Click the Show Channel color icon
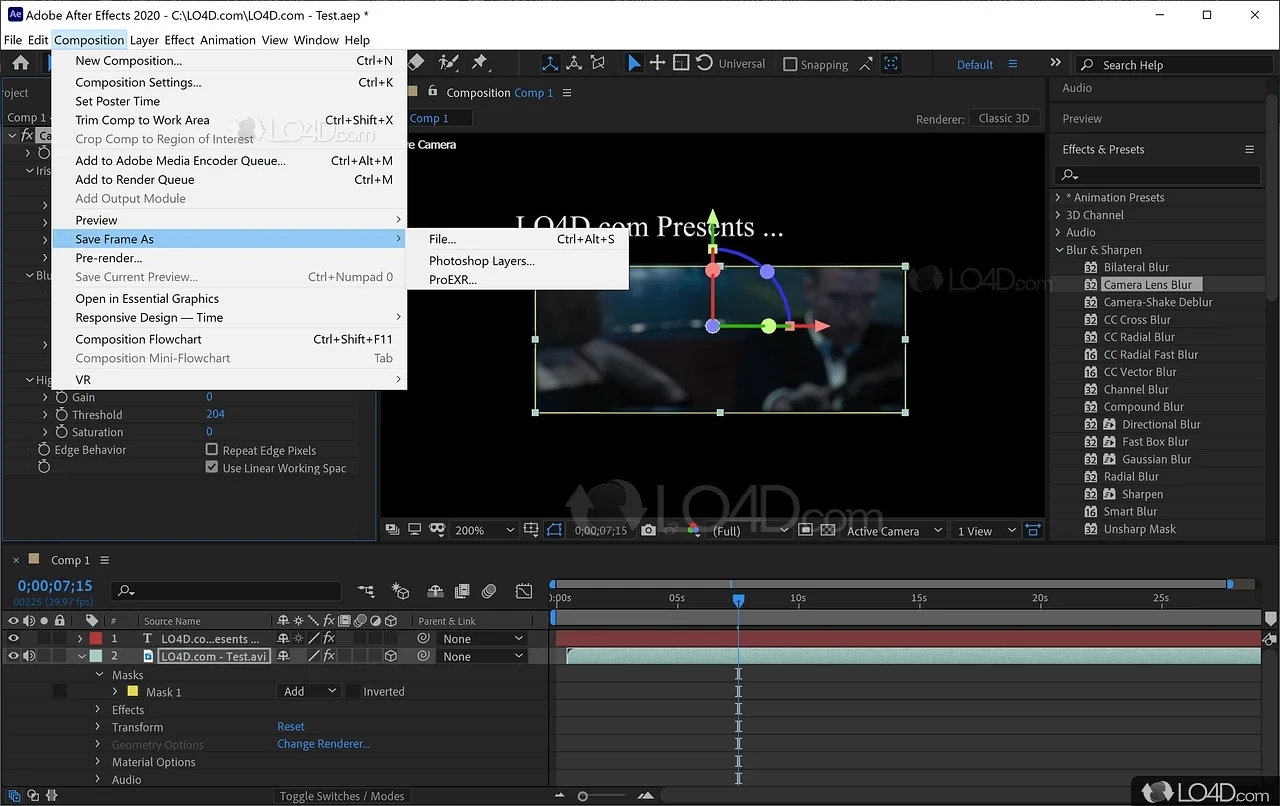 (693, 530)
